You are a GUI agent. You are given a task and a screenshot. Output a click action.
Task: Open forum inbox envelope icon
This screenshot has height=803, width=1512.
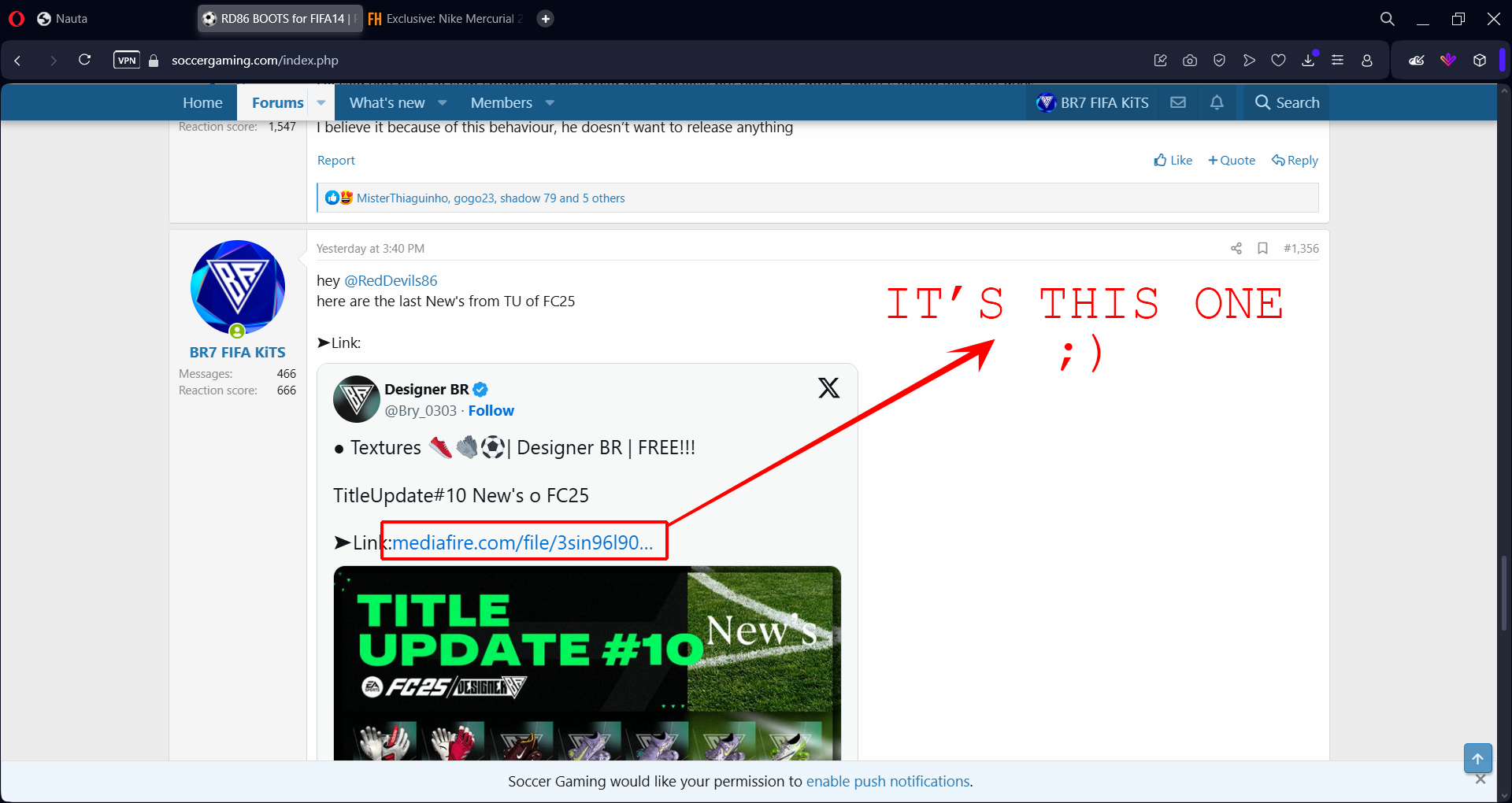(1178, 102)
